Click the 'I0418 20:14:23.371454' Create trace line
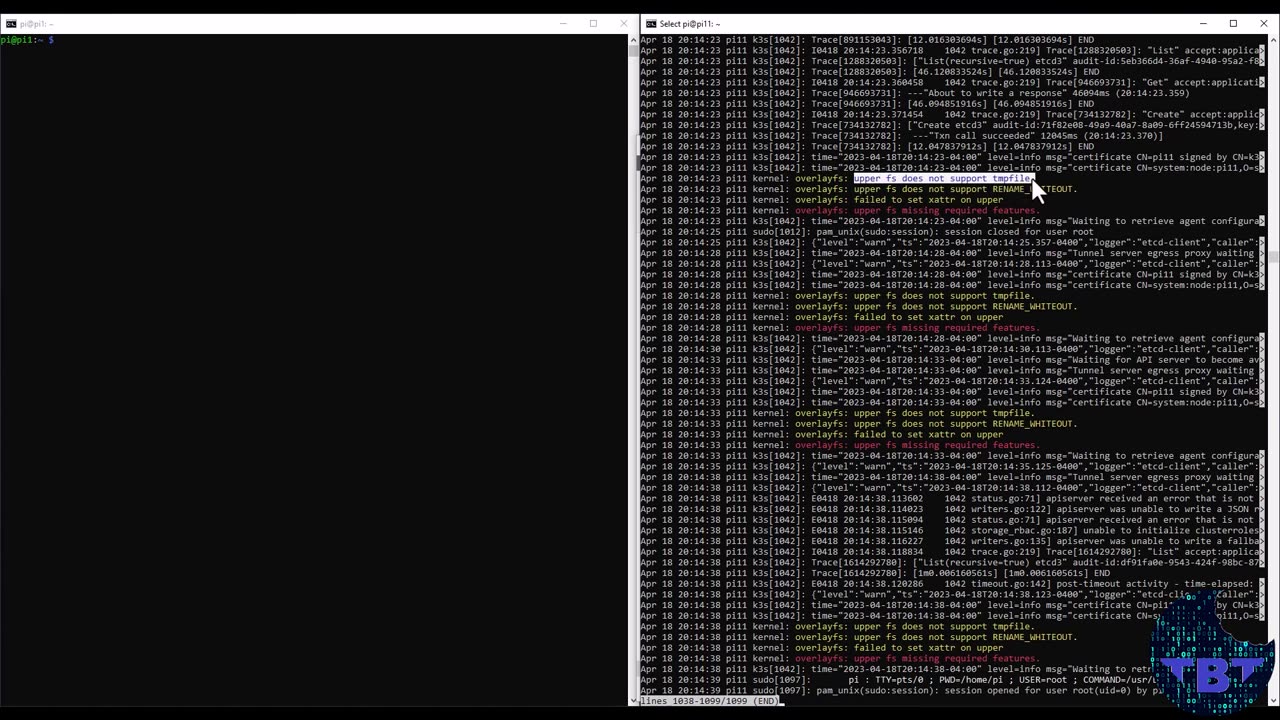Viewport: 1280px width, 720px height. [952, 115]
